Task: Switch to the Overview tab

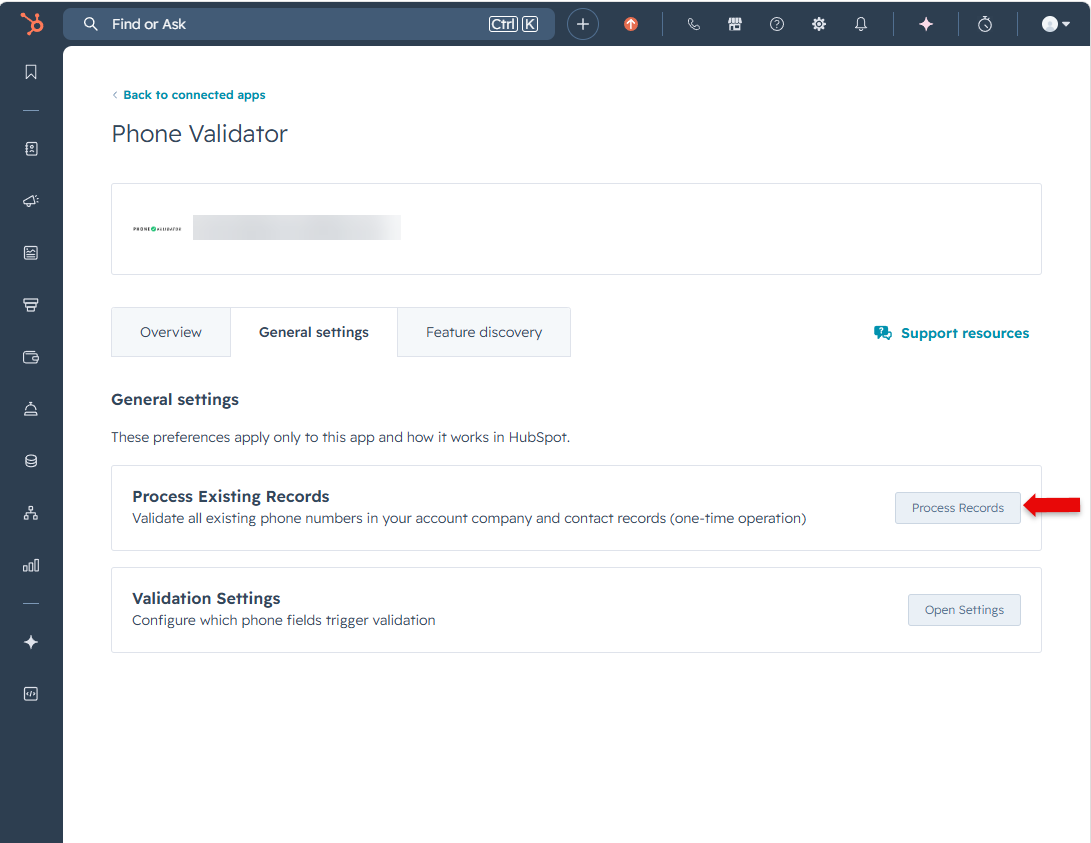Action: click(170, 332)
